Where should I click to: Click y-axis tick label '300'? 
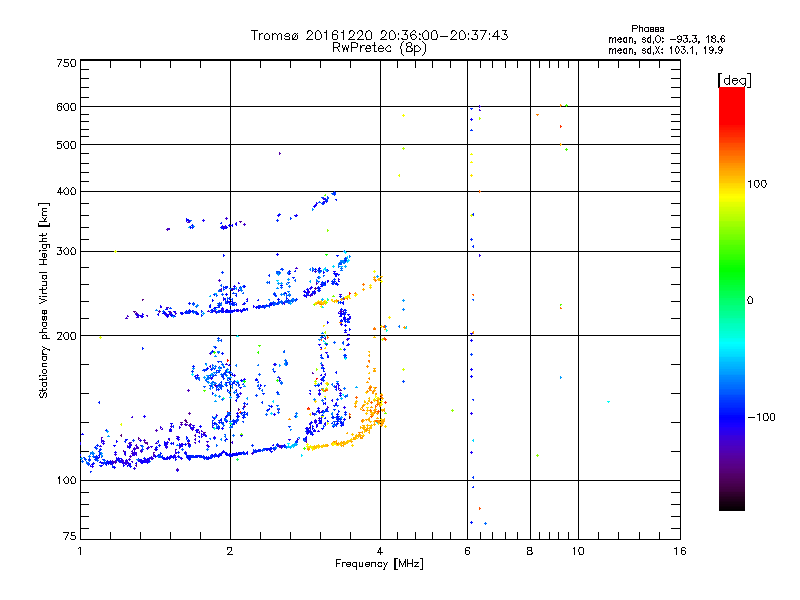click(x=66, y=251)
